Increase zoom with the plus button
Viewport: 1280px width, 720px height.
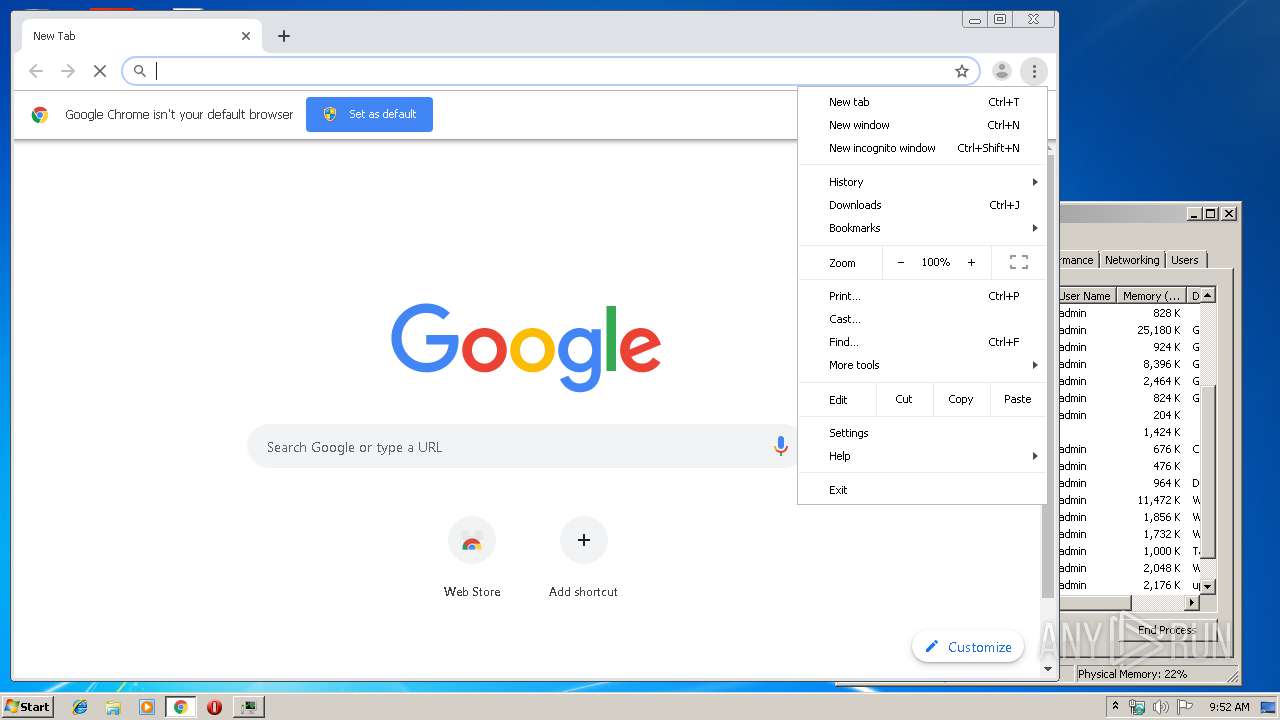(971, 262)
